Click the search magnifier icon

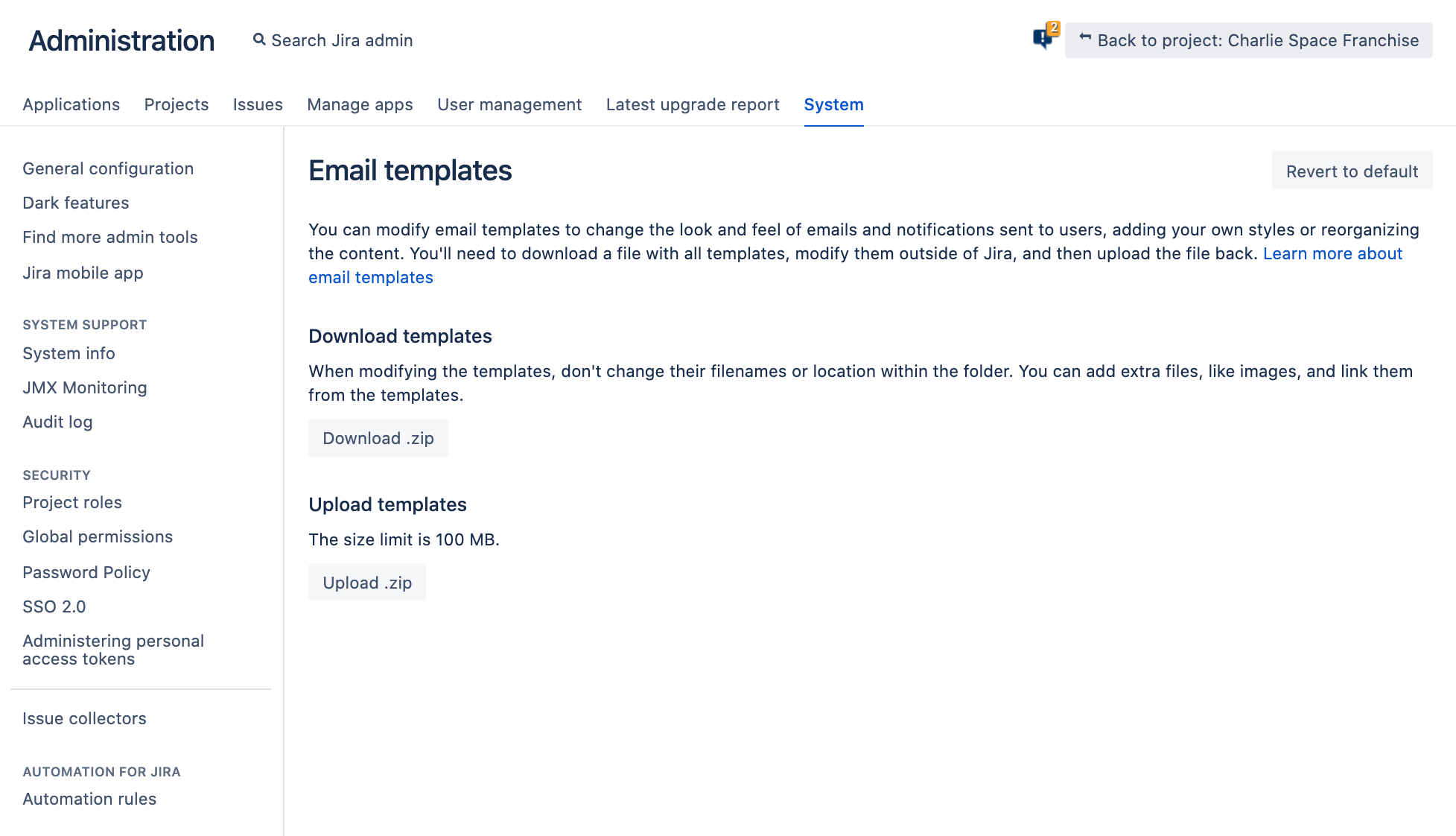pyautogui.click(x=259, y=39)
